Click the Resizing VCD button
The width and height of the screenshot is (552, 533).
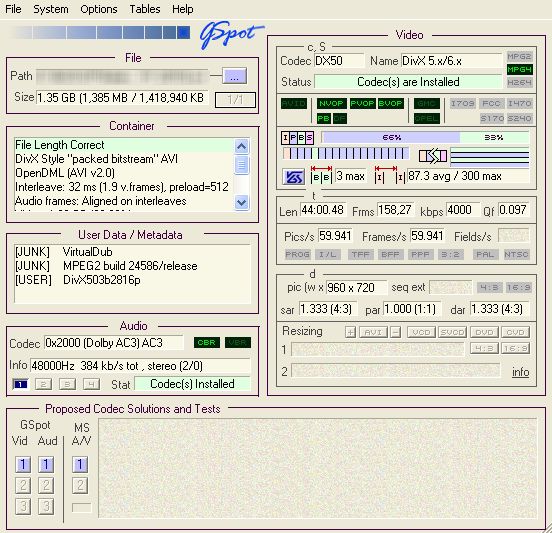click(421, 332)
